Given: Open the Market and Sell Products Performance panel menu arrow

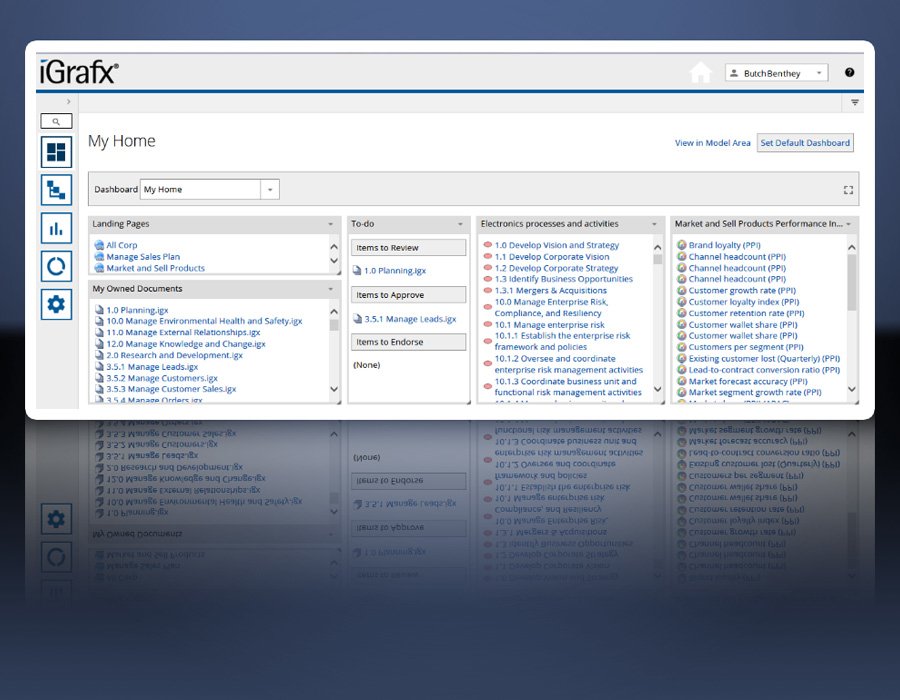Looking at the screenshot, I should pyautogui.click(x=848, y=224).
